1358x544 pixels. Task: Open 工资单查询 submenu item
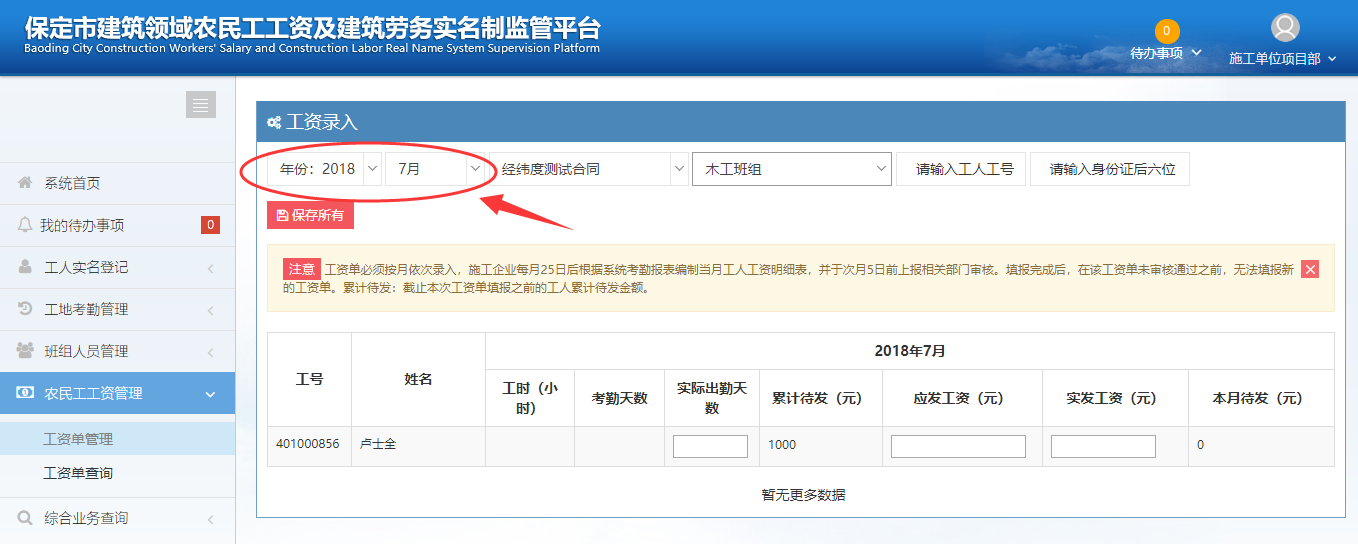click(x=78, y=473)
